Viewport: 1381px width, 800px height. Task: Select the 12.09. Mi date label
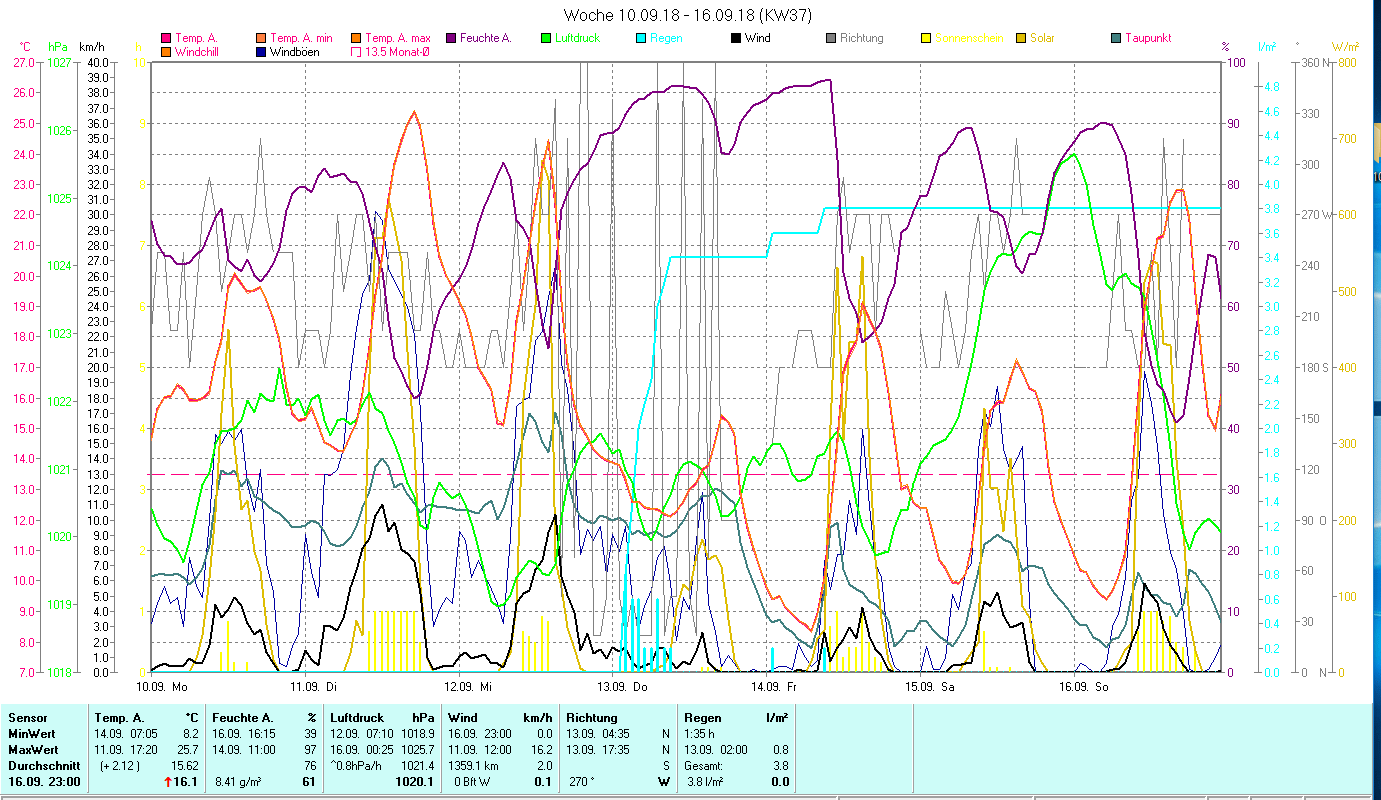(x=468, y=687)
